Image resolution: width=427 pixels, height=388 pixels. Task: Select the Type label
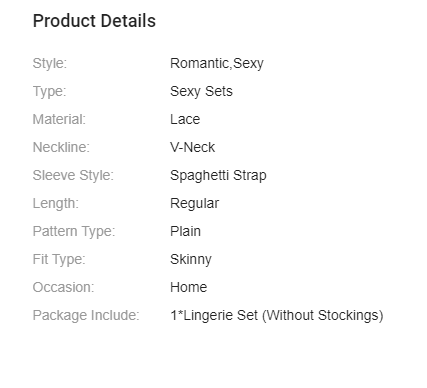click(x=49, y=91)
